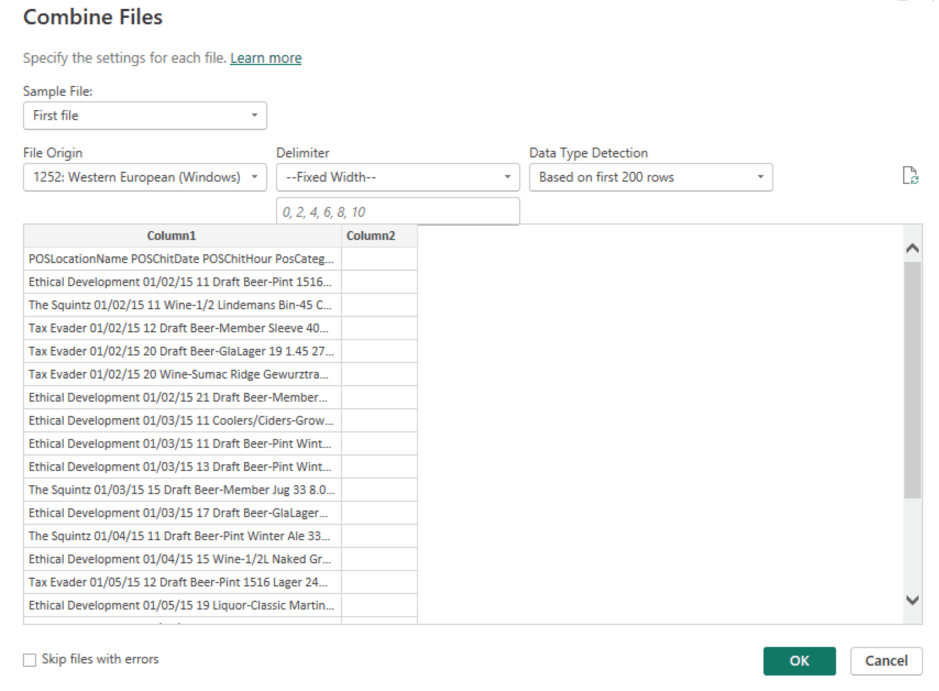Click the Wine-Sumac Ridge Gewurztraminer row
The height and width of the screenshot is (691, 939).
pyautogui.click(x=182, y=374)
